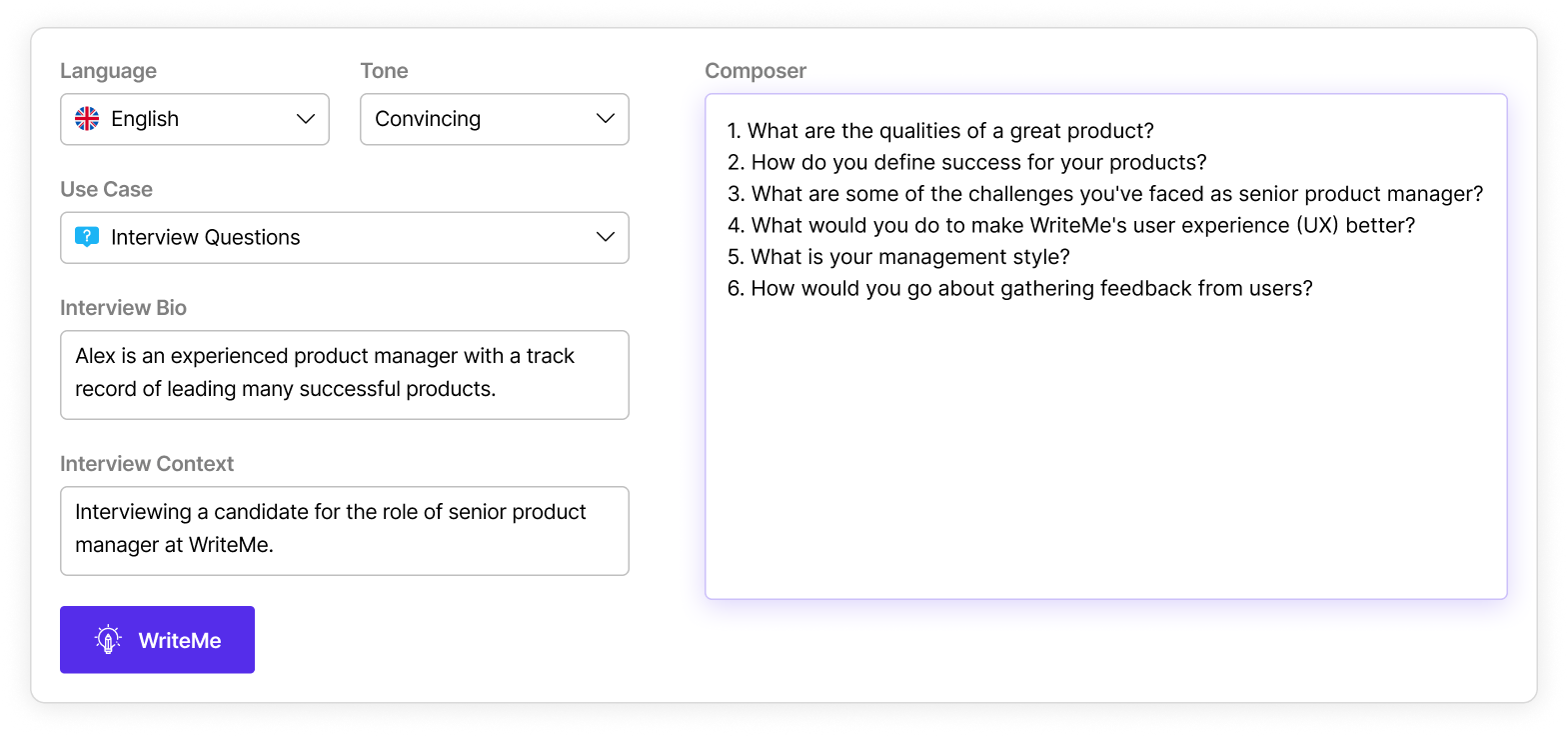Viewport: 1568px width, 737px height.
Task: Expand the Use Case dropdown chevron
Action: [x=605, y=237]
